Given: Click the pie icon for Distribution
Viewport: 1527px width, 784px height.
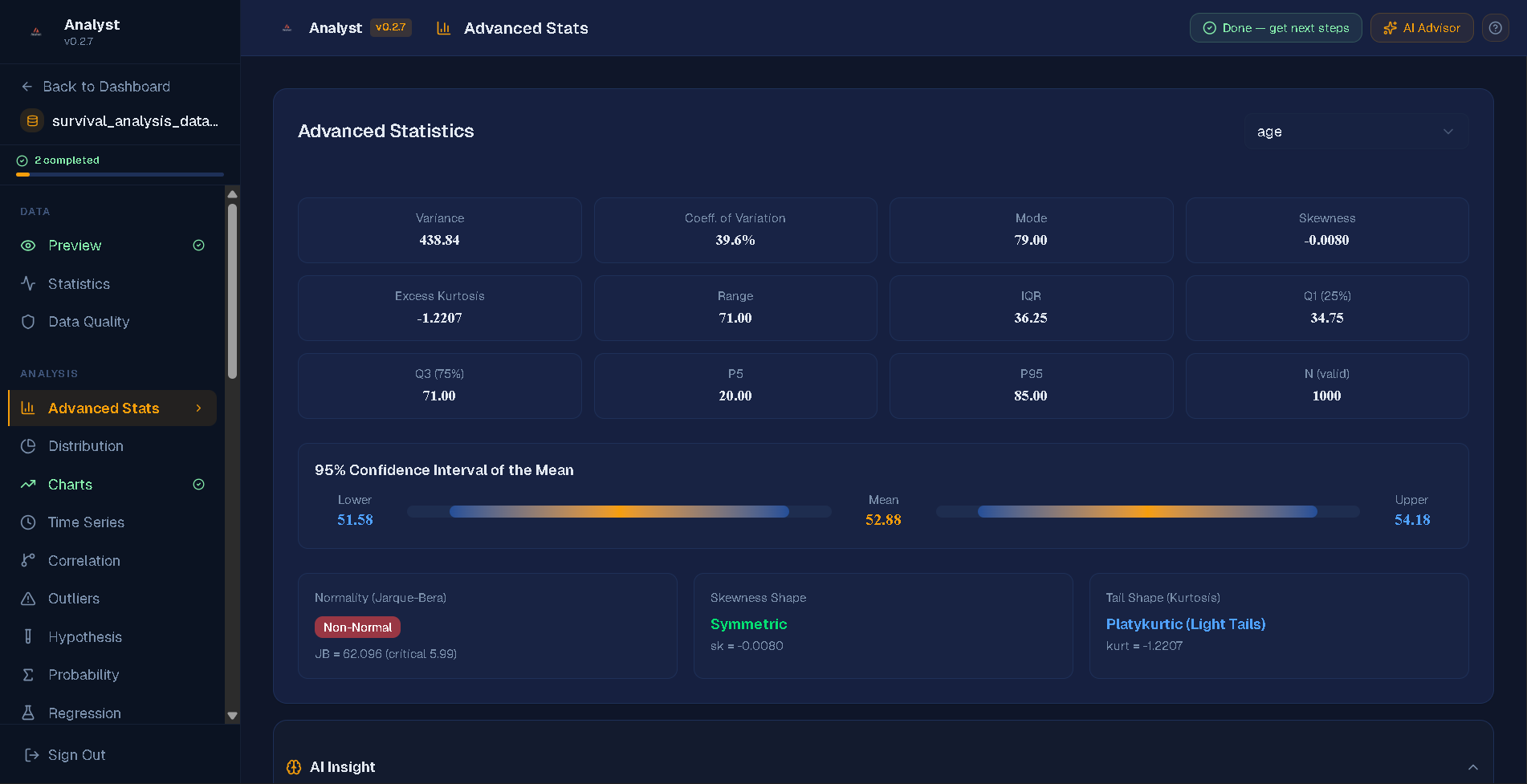Looking at the screenshot, I should 28,446.
